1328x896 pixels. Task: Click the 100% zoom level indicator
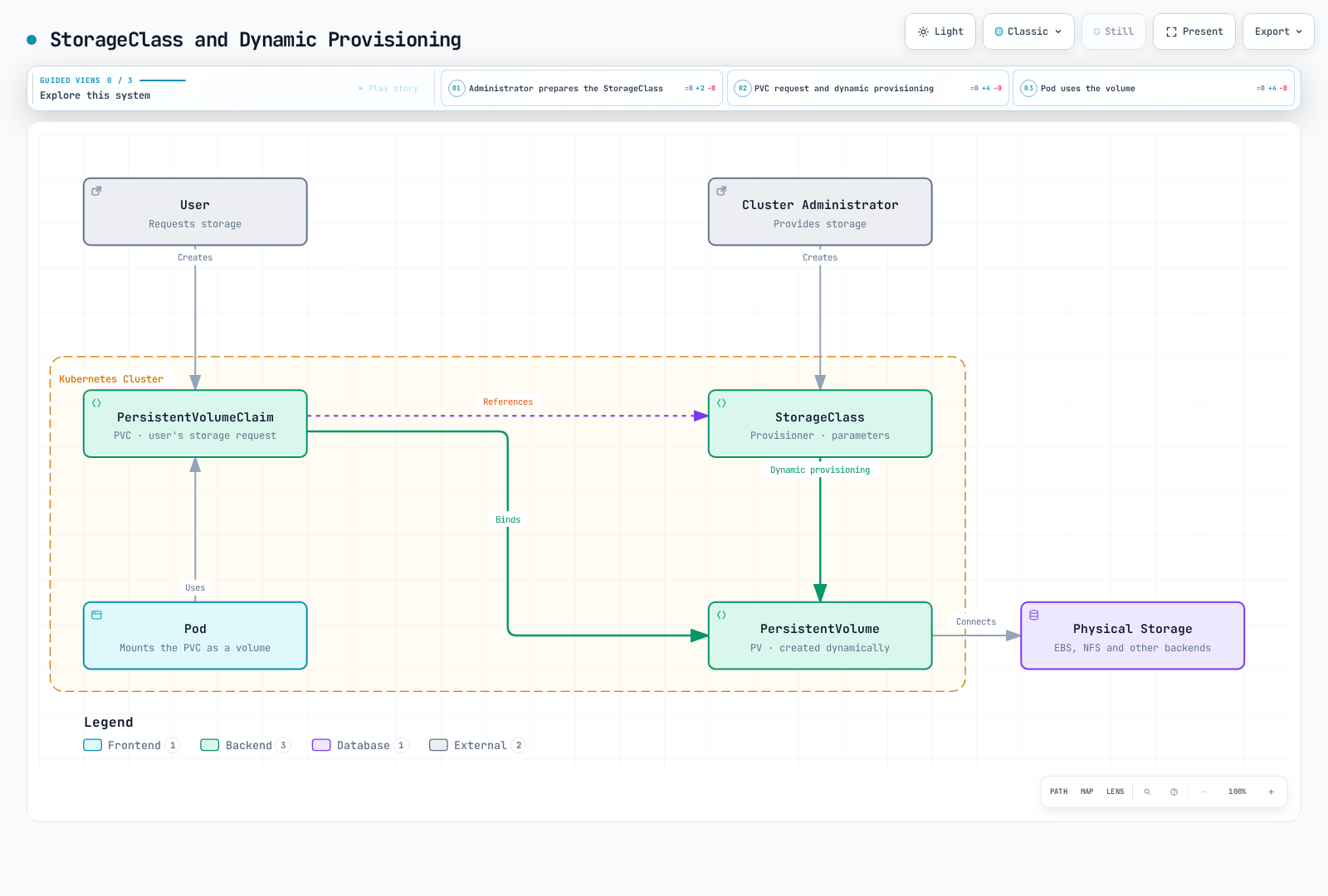(x=1237, y=791)
